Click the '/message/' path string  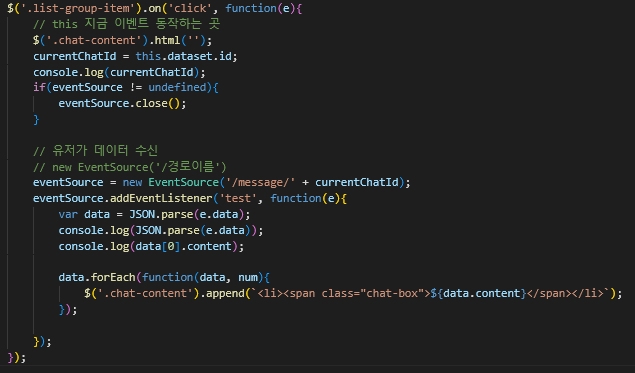260,183
